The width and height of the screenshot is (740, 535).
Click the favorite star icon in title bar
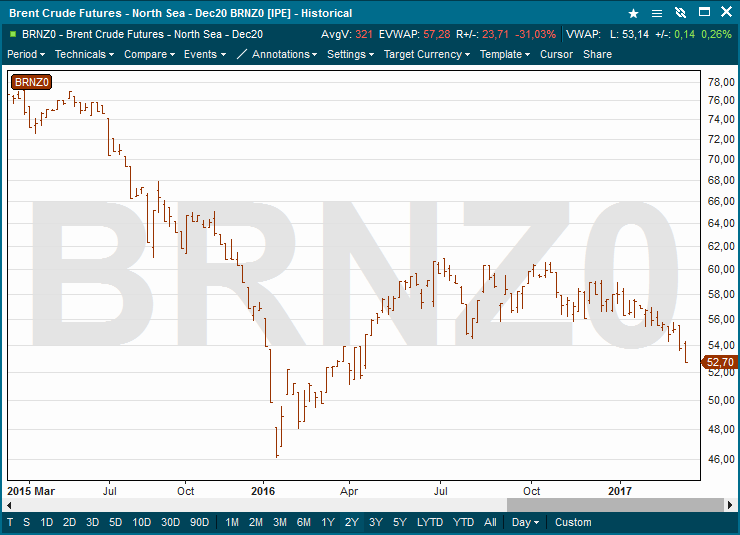[x=633, y=13]
